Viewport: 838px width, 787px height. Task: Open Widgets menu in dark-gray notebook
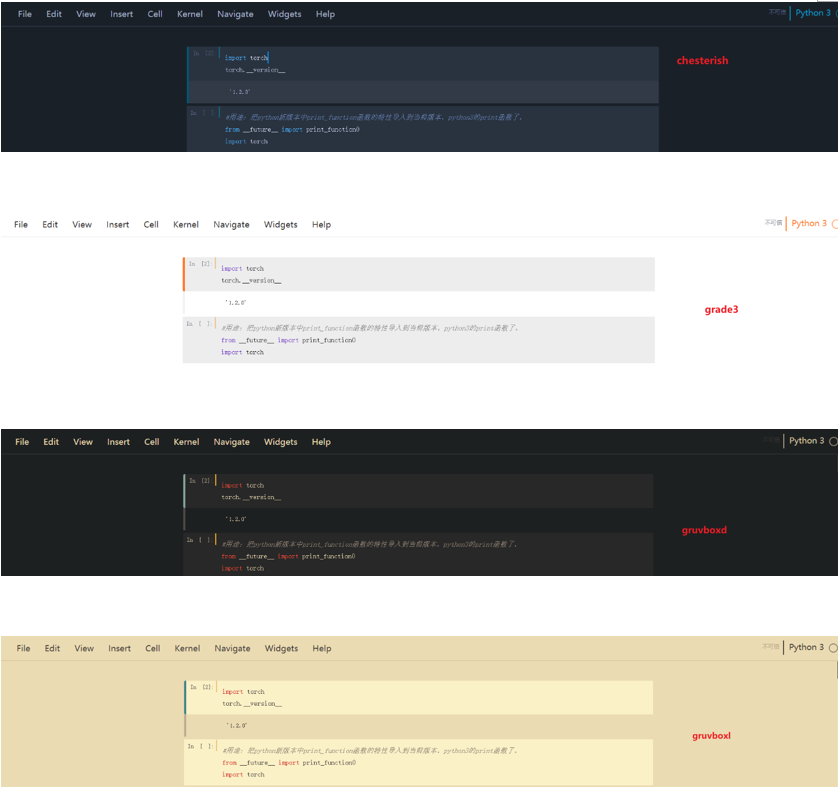click(281, 442)
